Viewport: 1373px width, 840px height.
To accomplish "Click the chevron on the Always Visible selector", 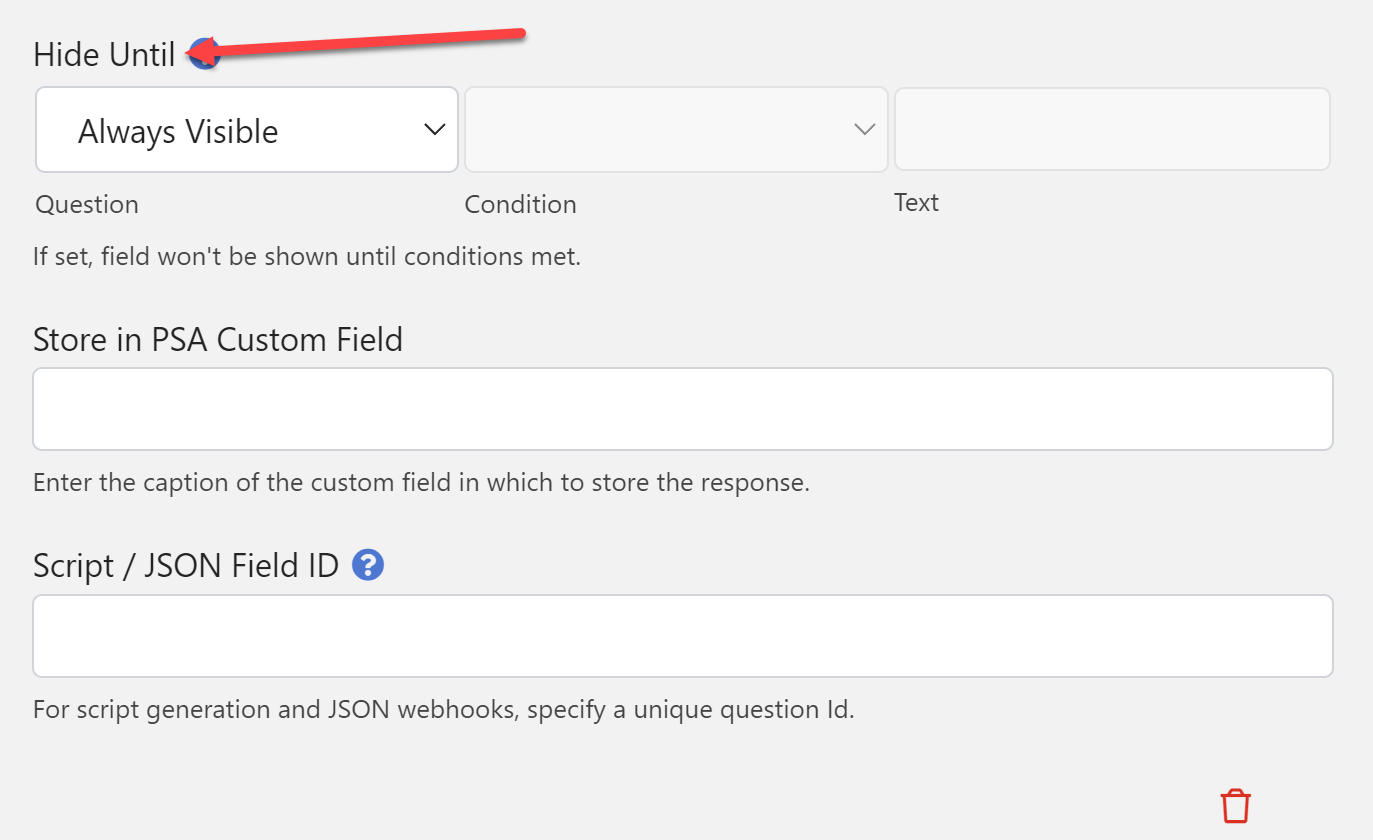I will click(434, 129).
